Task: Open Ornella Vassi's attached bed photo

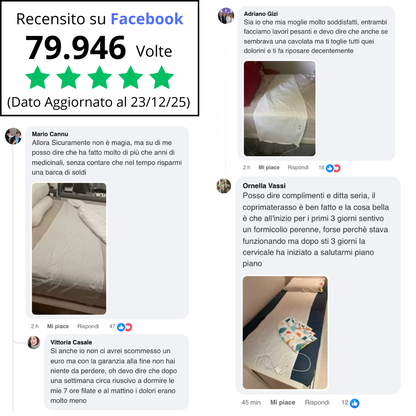Action: 285,332
